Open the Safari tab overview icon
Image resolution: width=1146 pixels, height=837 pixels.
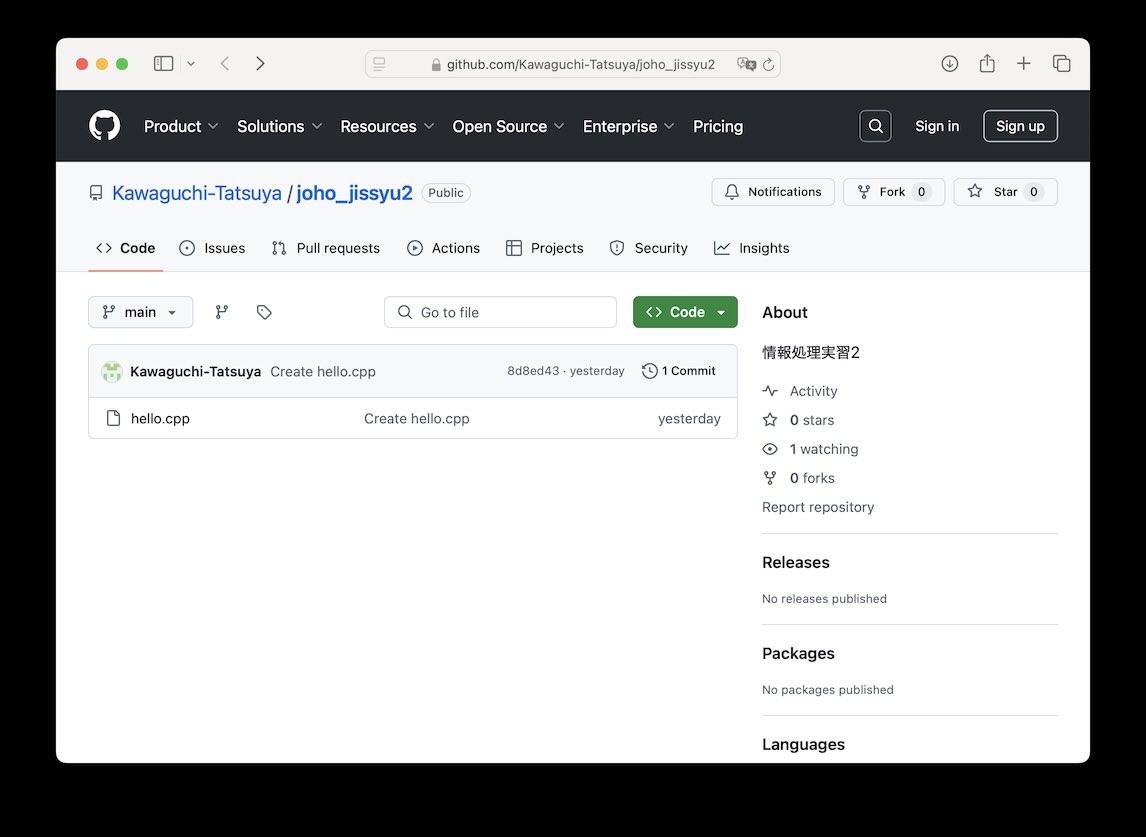[x=1061, y=64]
